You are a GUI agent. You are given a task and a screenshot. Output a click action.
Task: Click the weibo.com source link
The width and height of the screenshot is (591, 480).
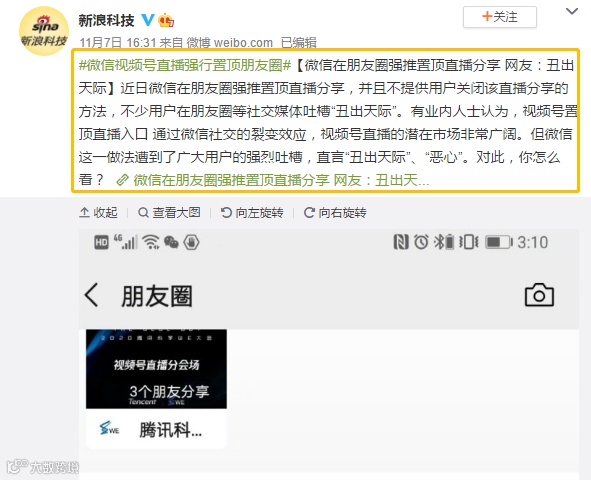pos(243,43)
